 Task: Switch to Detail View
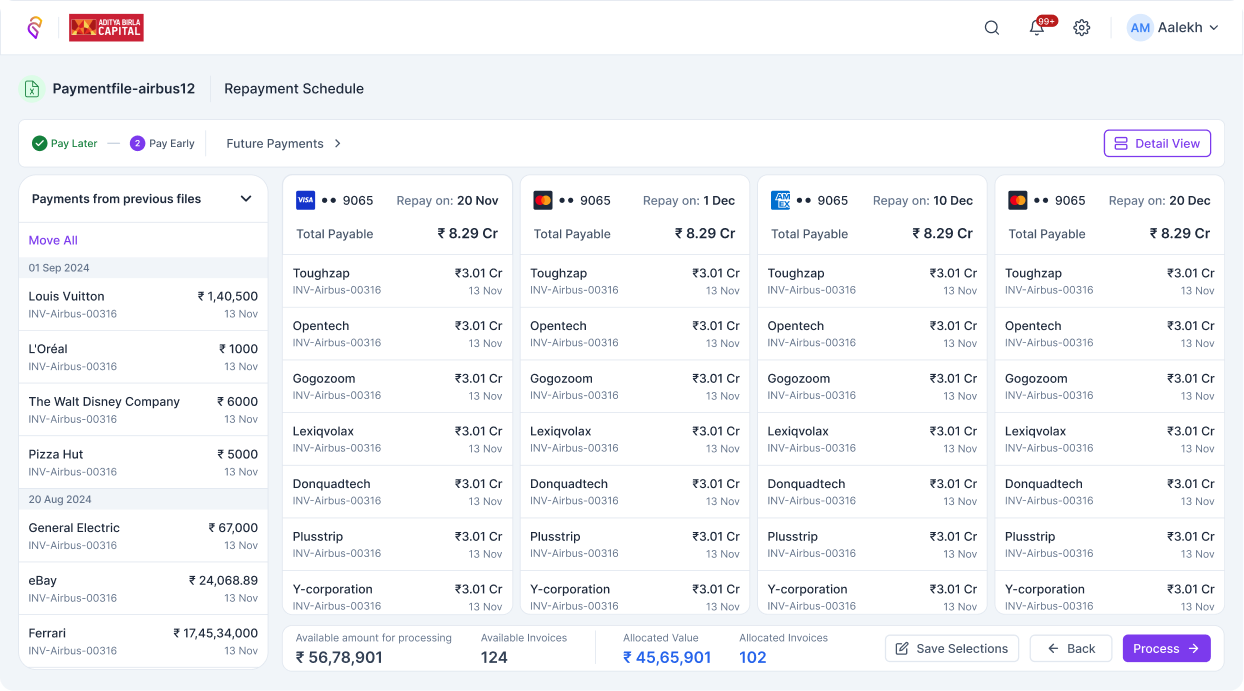click(1157, 143)
